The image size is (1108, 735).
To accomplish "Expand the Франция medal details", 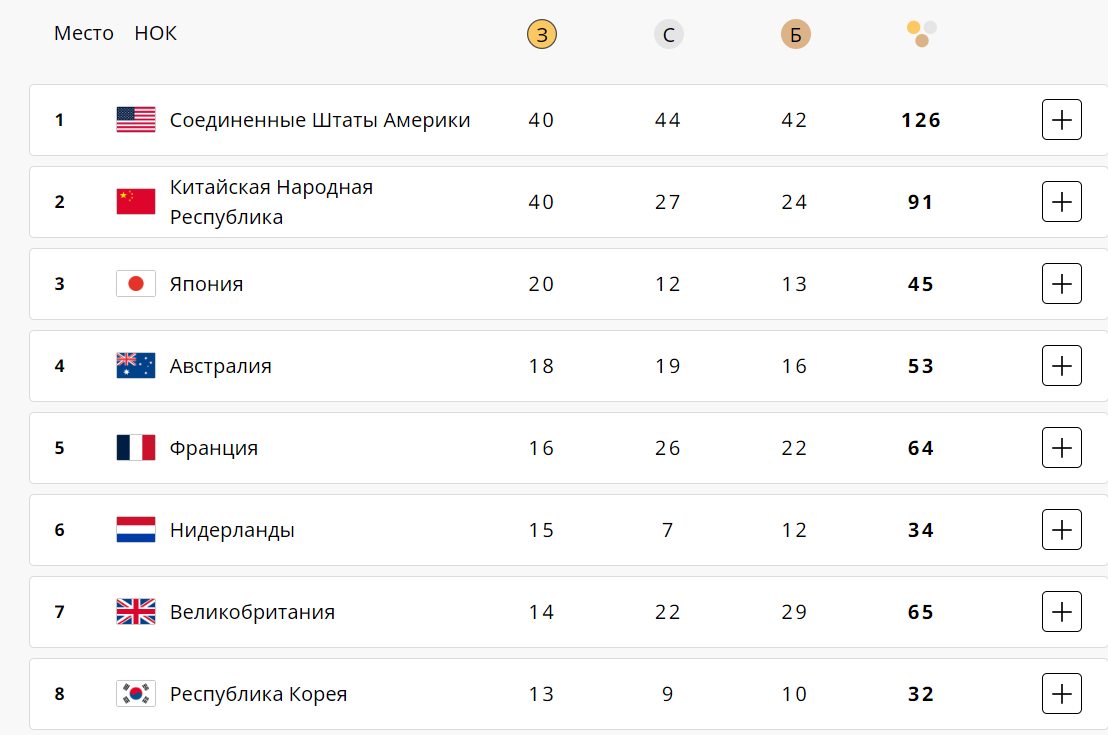I will pos(1062,448).
